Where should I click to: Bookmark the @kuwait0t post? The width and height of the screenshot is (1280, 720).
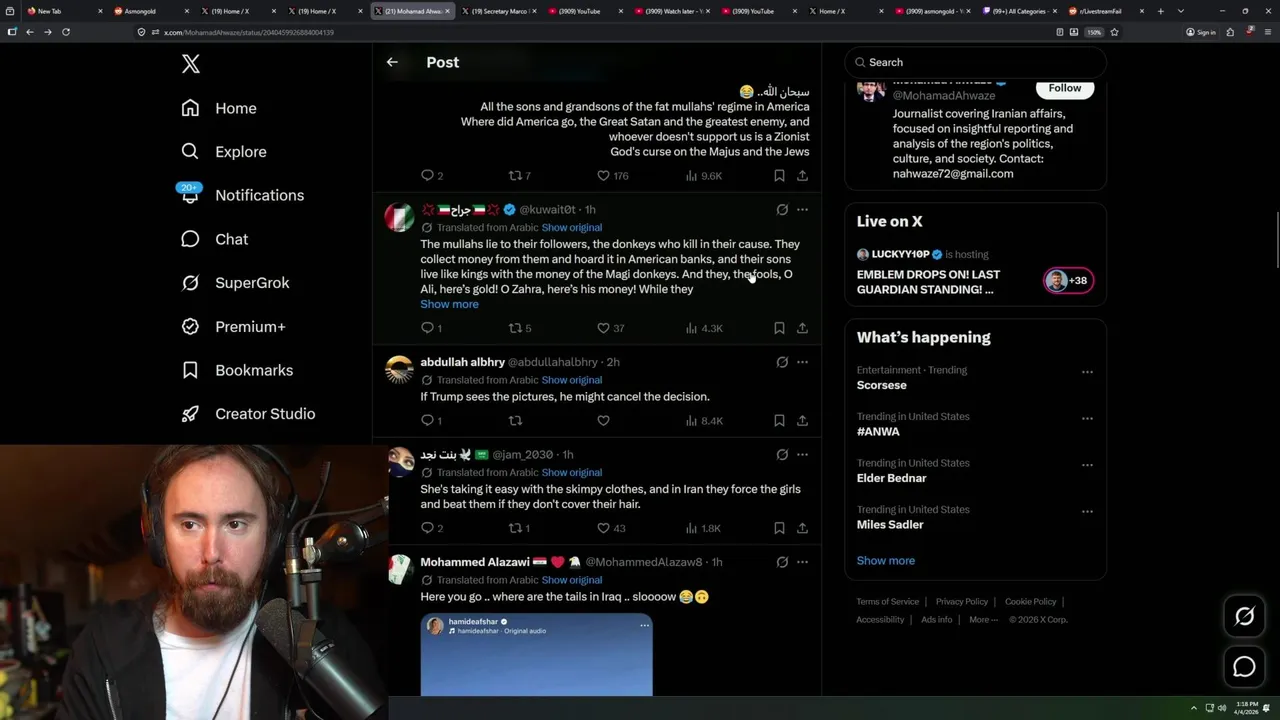click(x=779, y=328)
